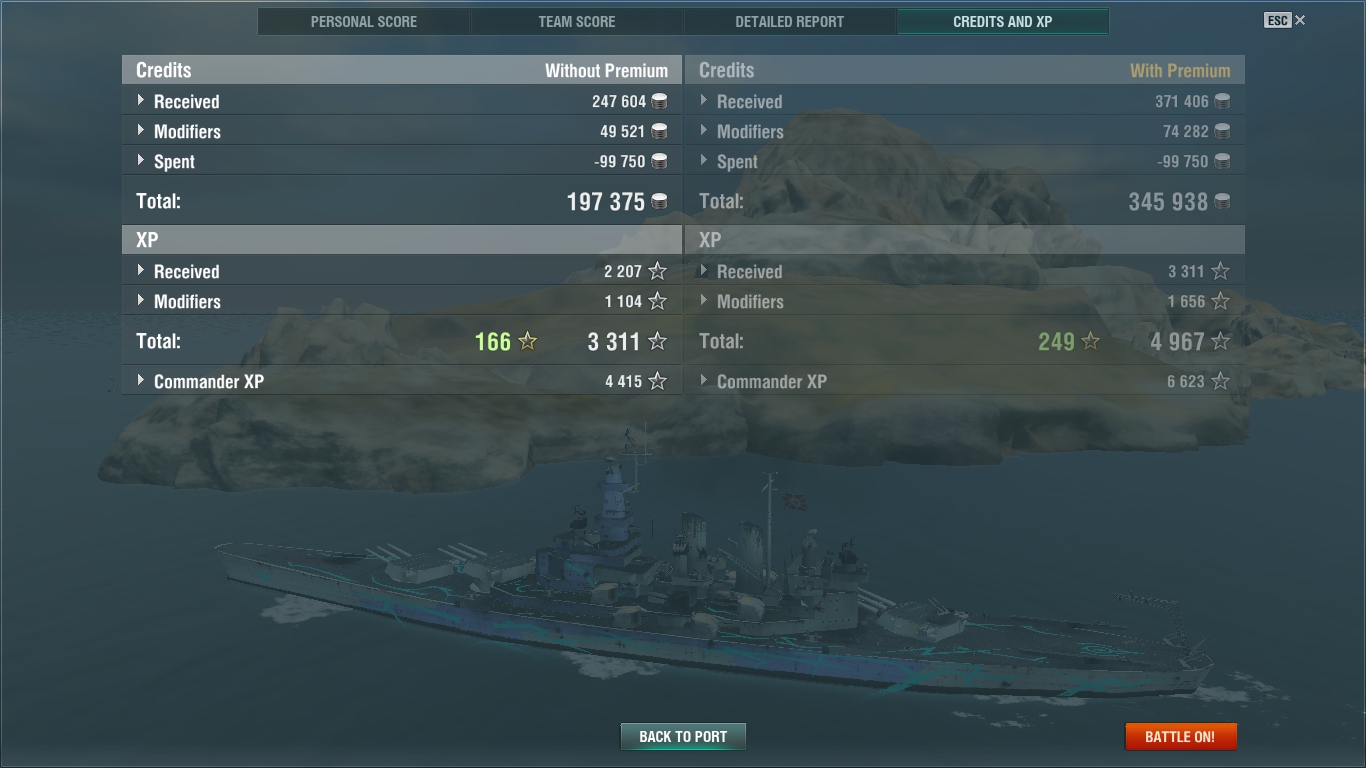Click the Back to Port button
This screenshot has height=768, width=1366.
(x=683, y=737)
